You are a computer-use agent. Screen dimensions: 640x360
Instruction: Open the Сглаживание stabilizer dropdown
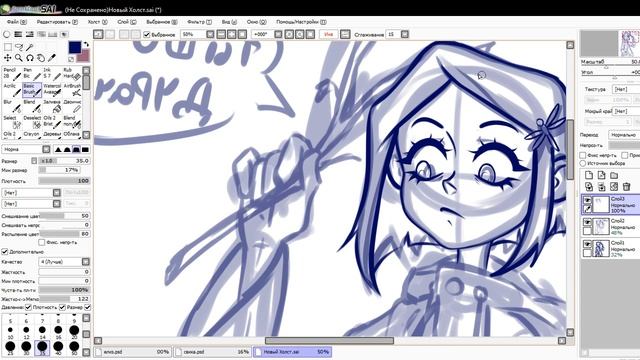point(404,35)
